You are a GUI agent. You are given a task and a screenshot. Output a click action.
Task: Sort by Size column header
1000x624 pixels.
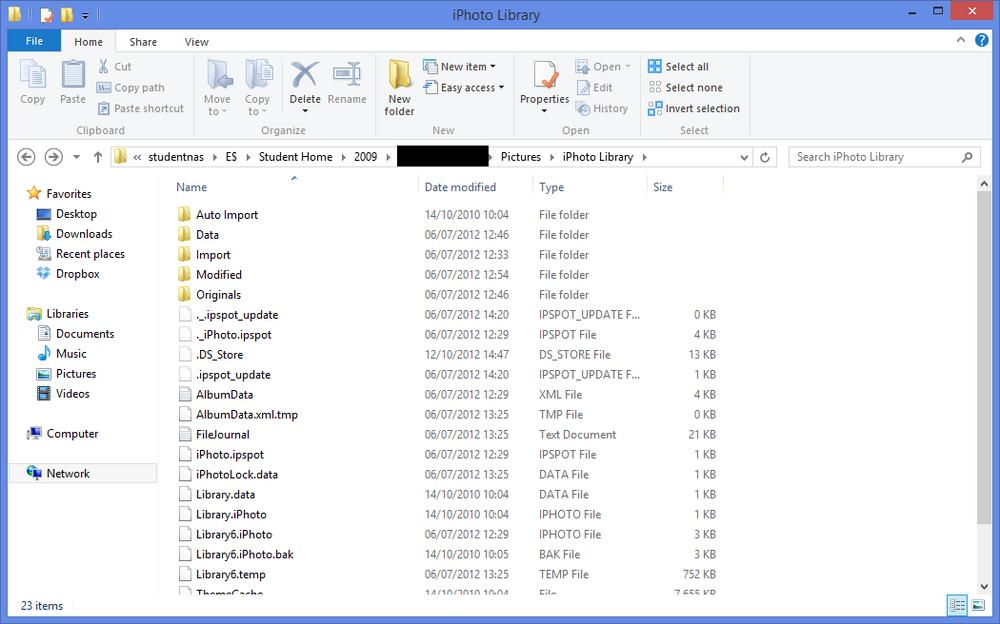pyautogui.click(x=663, y=187)
